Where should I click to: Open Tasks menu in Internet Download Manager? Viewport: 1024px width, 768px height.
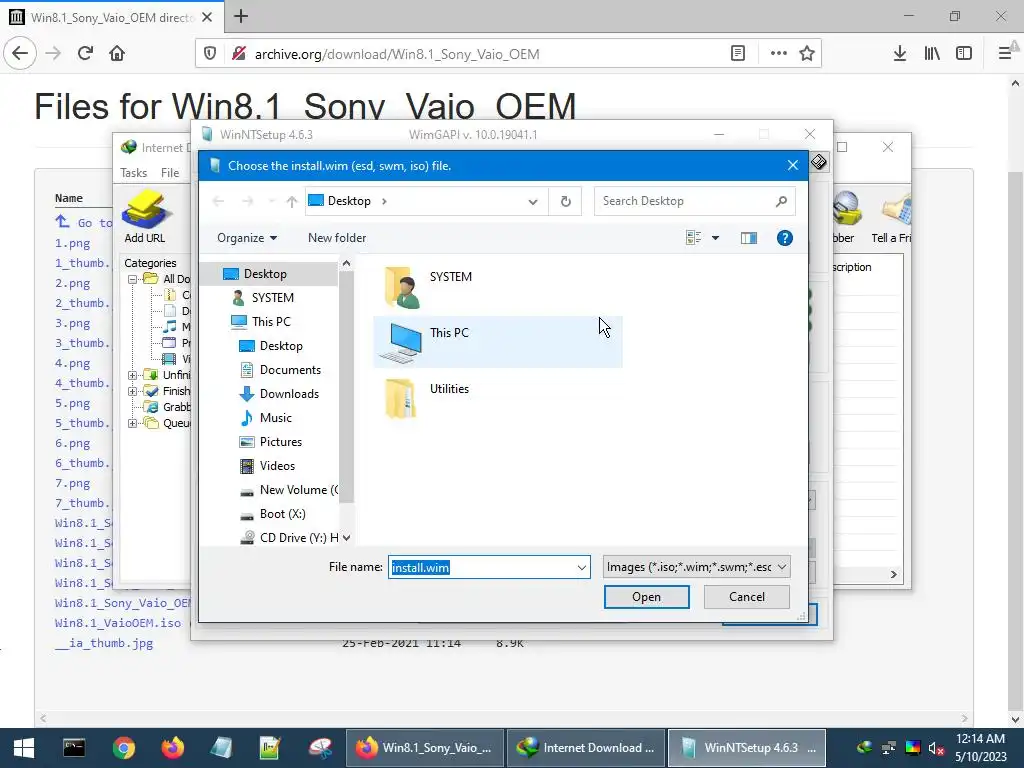(133, 173)
